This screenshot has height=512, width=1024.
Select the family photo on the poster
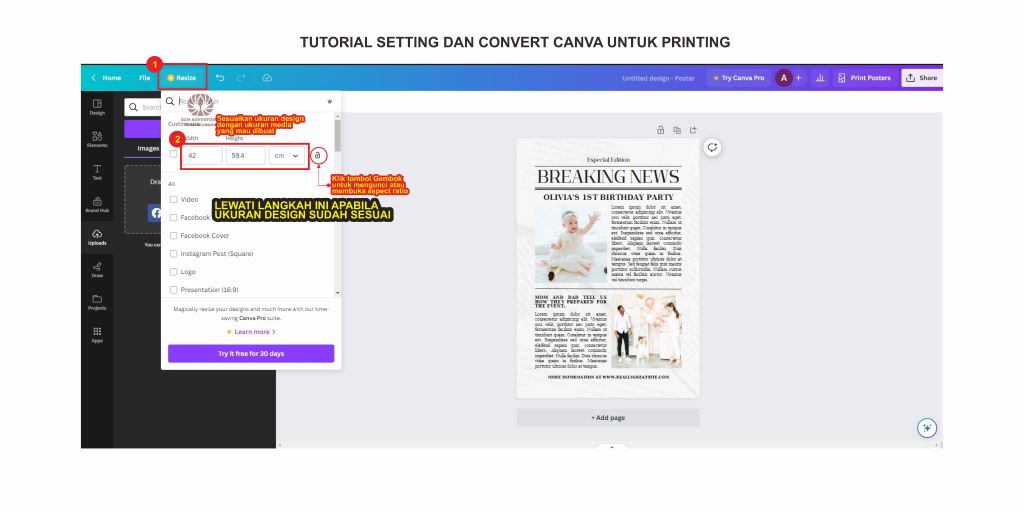[647, 330]
